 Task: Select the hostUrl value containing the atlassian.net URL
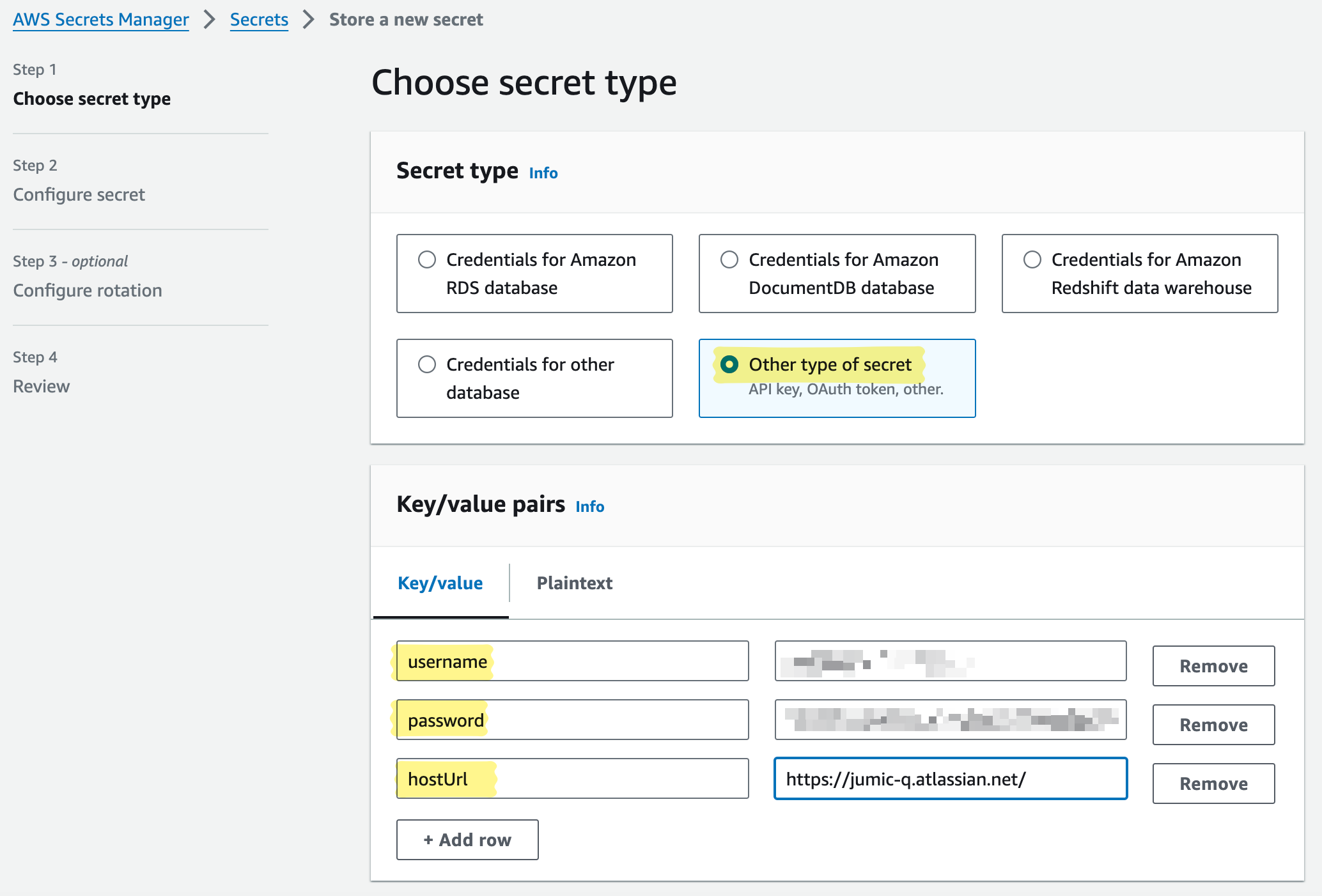click(x=951, y=778)
